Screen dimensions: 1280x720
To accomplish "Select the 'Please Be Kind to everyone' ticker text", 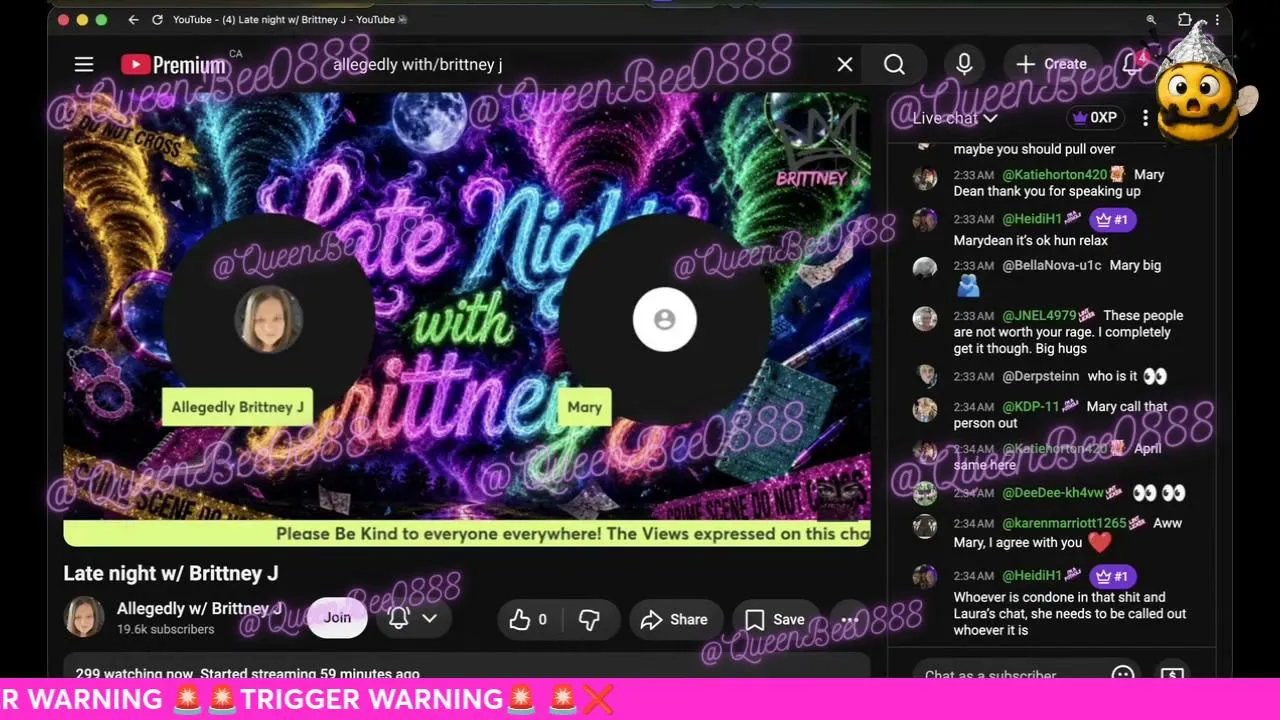I will click(x=573, y=534).
